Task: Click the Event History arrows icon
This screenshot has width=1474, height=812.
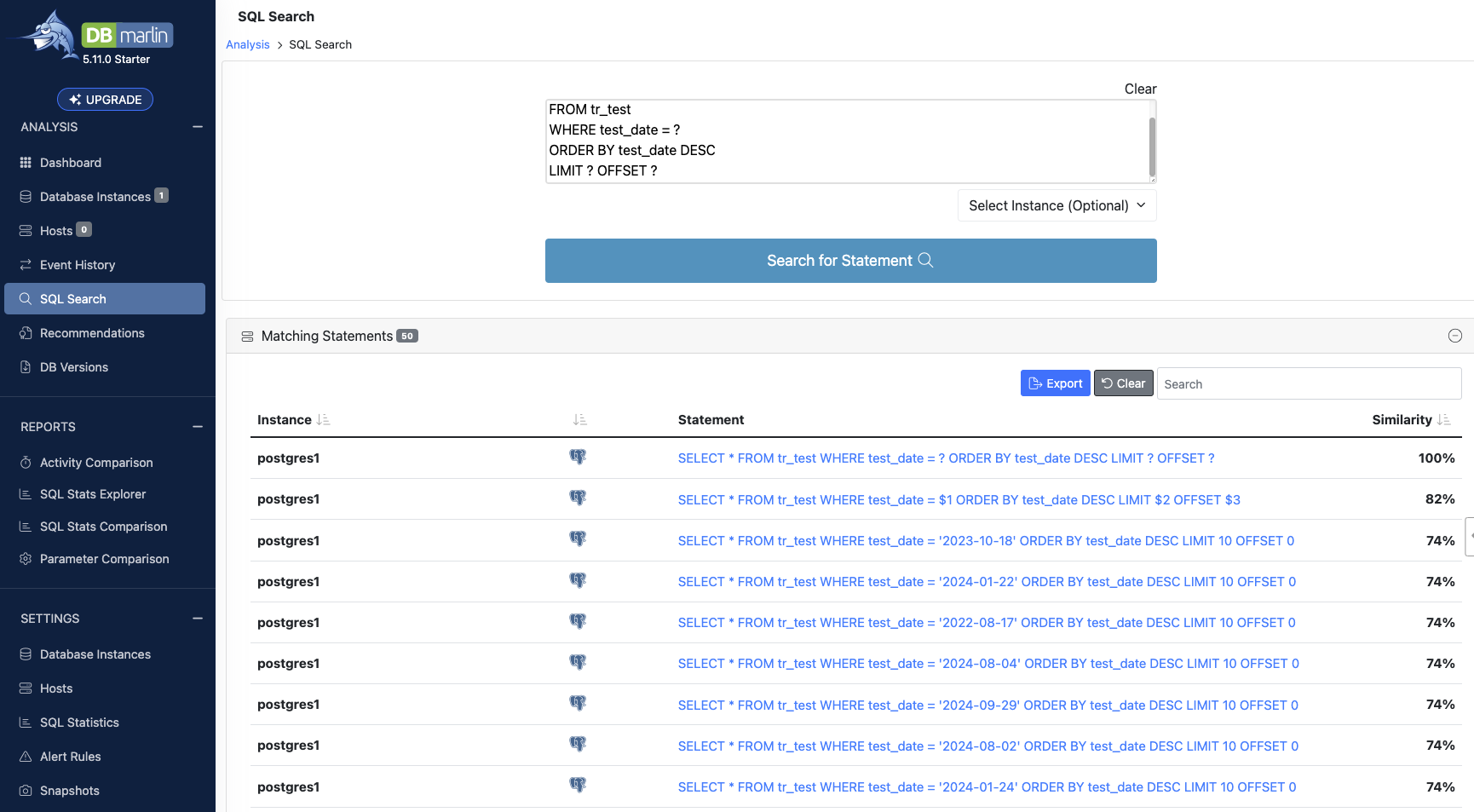Action: tap(26, 265)
